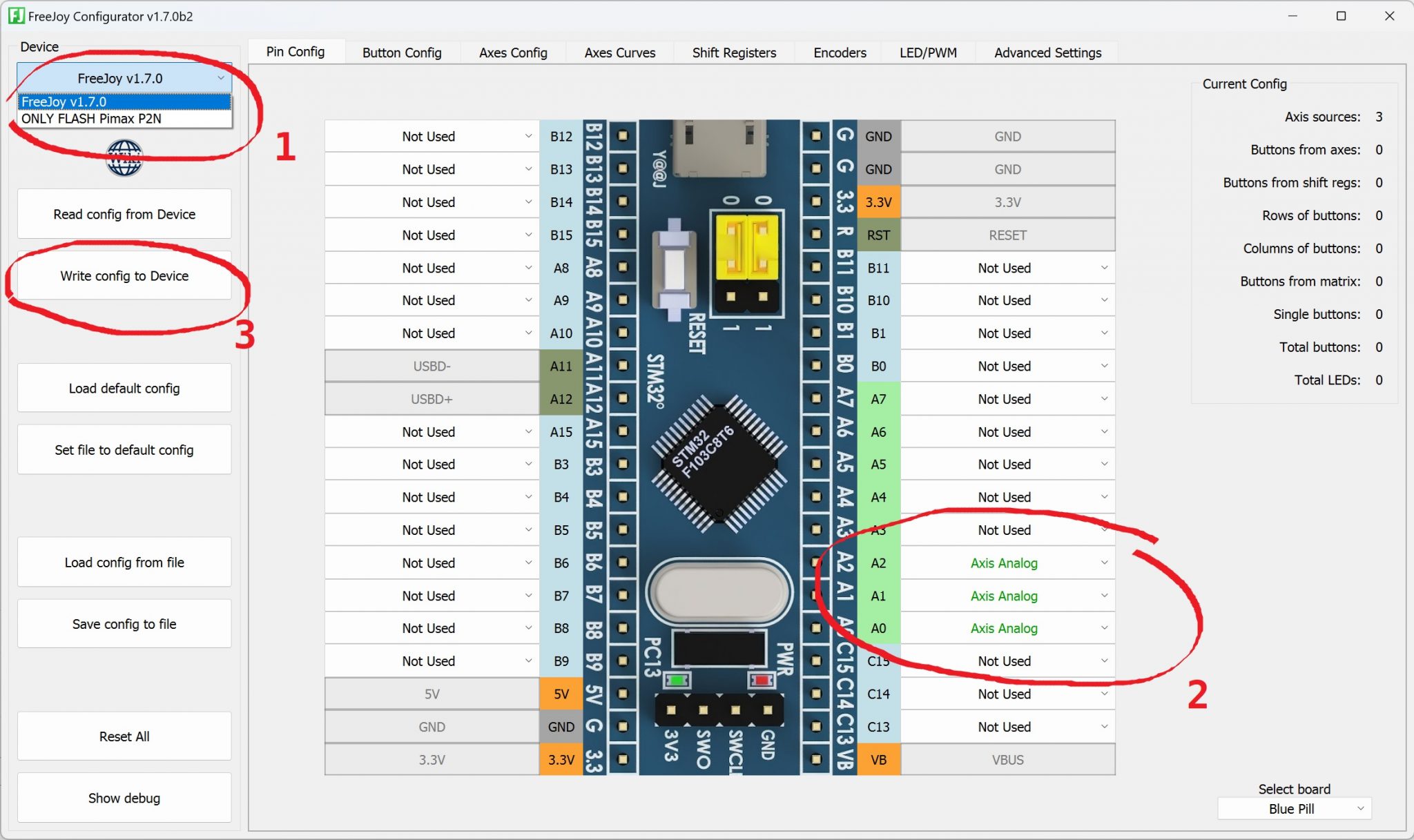1414x840 pixels.
Task: Click the Show debug button
Action: 124,798
